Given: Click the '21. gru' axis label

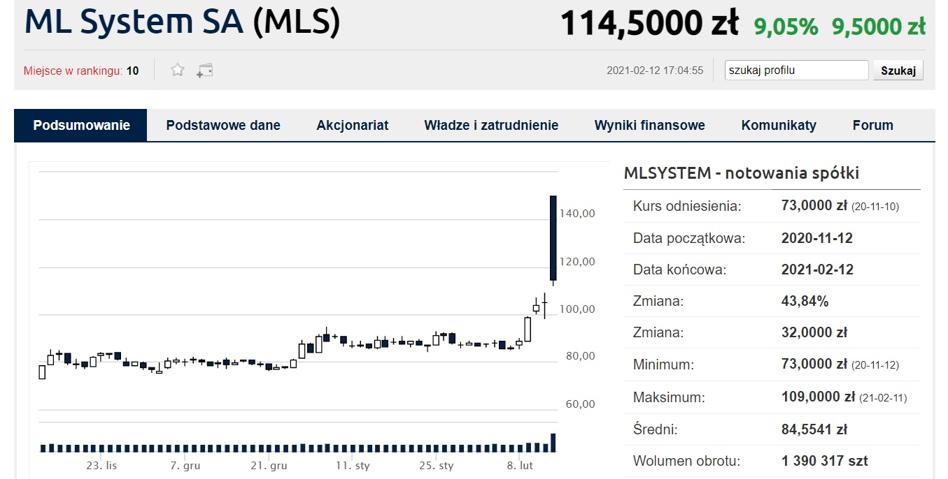Looking at the screenshot, I should click(269, 466).
